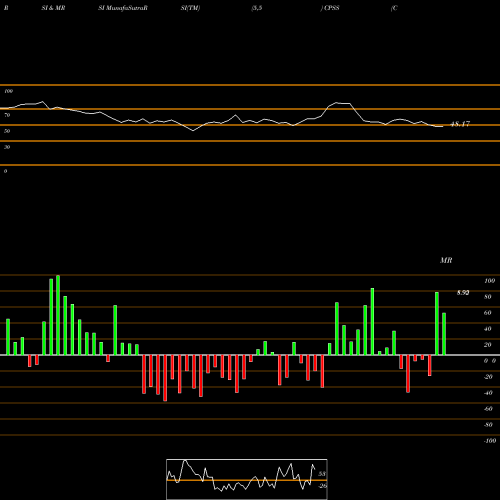This screenshot has width=500, height=500.
Task: Open the mini RSI overview chart thumbnail
Action: [247, 479]
